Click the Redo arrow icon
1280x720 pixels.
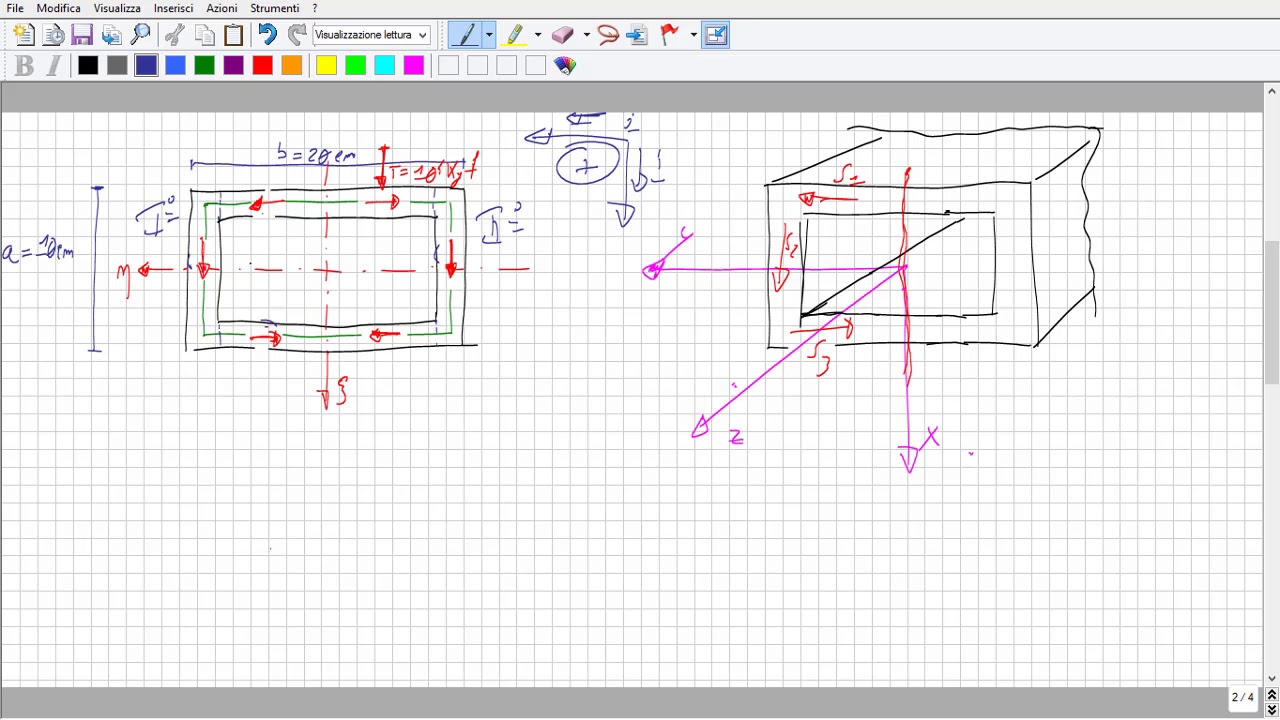pos(296,35)
